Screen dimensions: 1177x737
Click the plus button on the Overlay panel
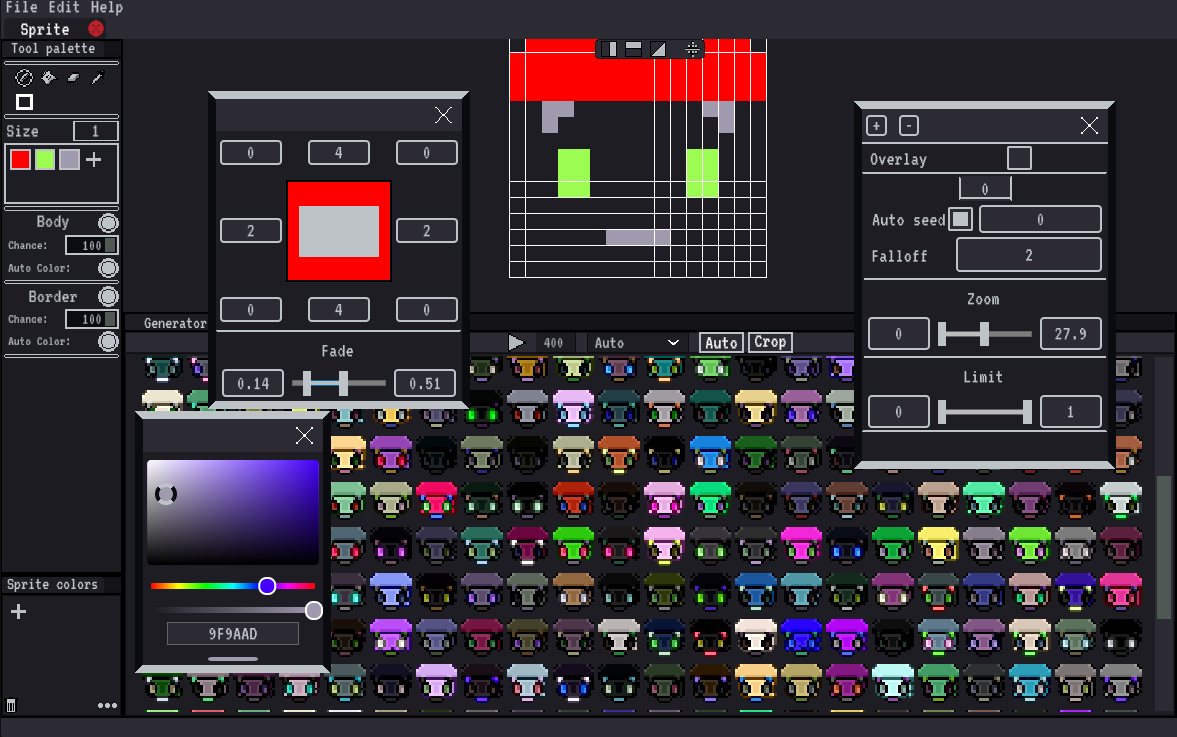click(x=876, y=125)
